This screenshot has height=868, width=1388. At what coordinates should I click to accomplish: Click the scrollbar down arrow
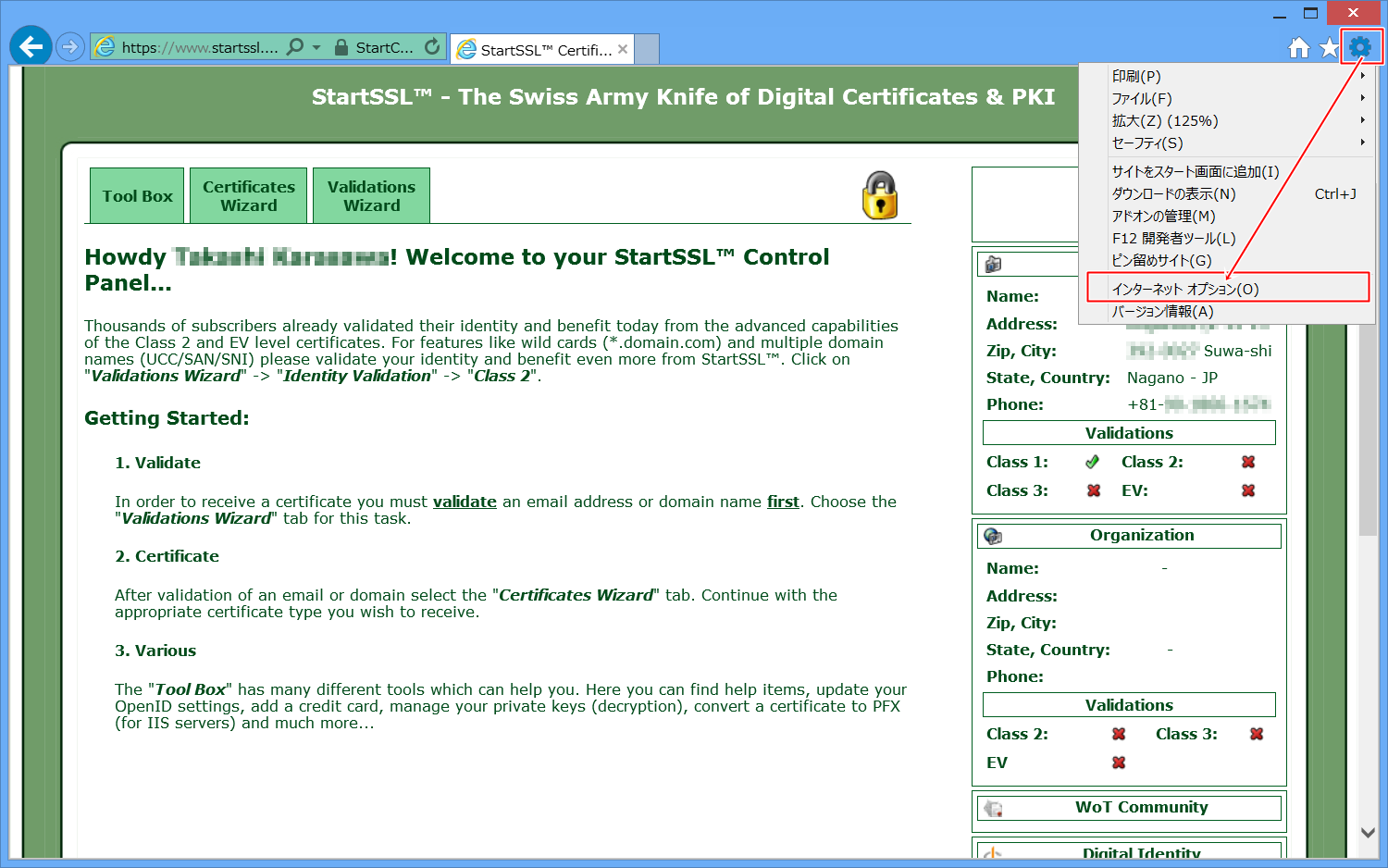pos(1368,833)
